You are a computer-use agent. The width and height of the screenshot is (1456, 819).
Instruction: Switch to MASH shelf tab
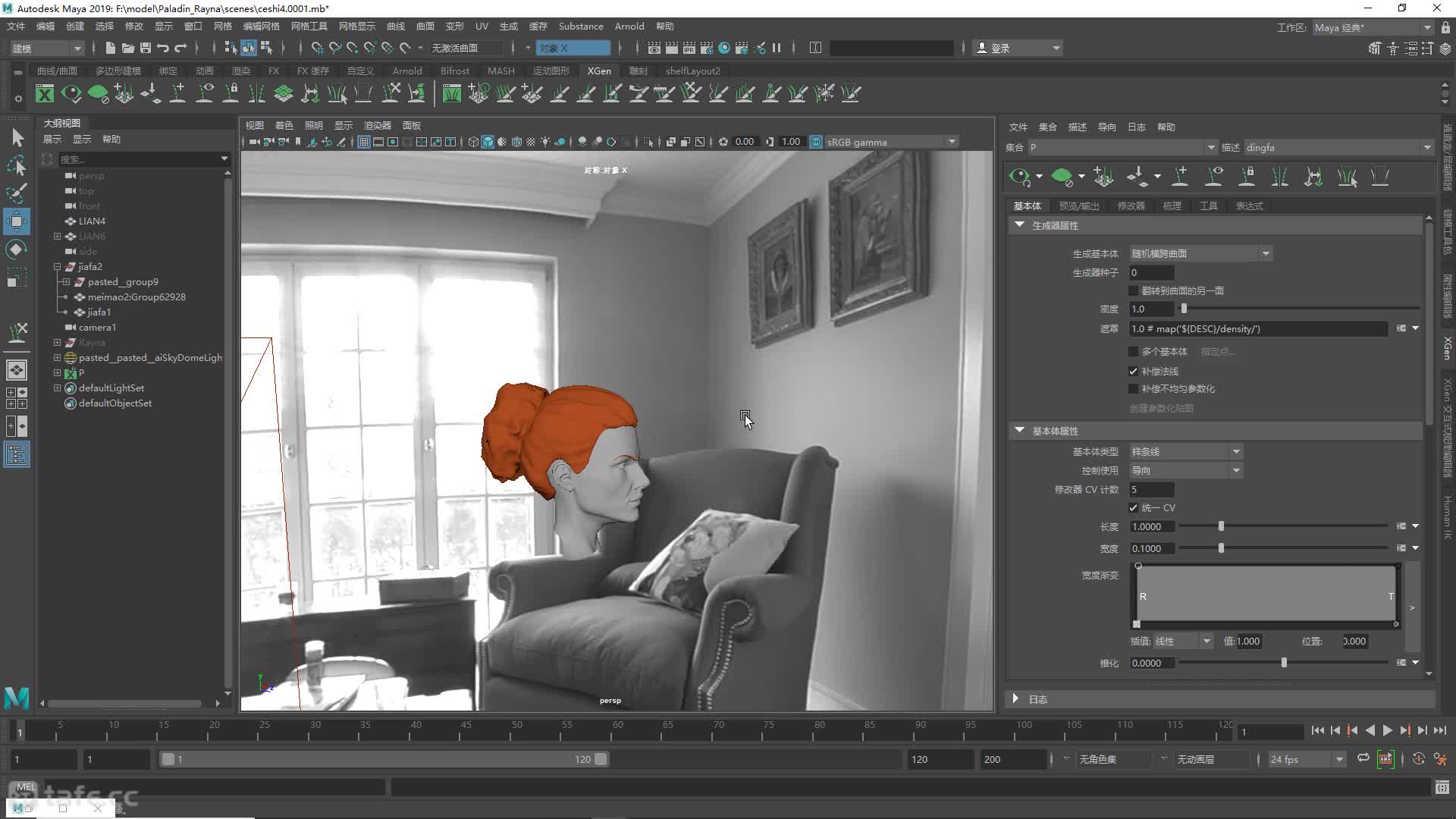click(501, 71)
